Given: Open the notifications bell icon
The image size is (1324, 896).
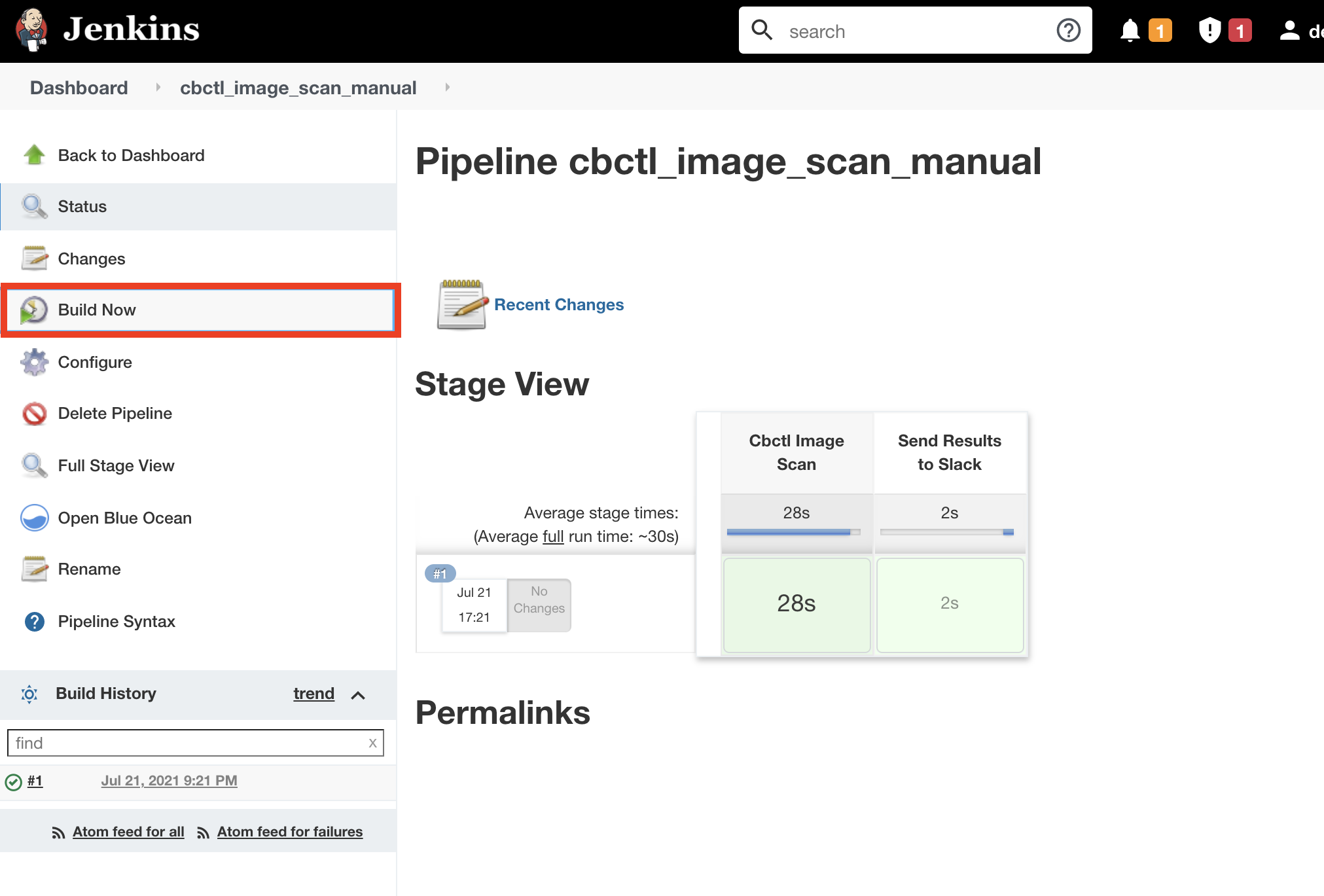Looking at the screenshot, I should (1130, 30).
